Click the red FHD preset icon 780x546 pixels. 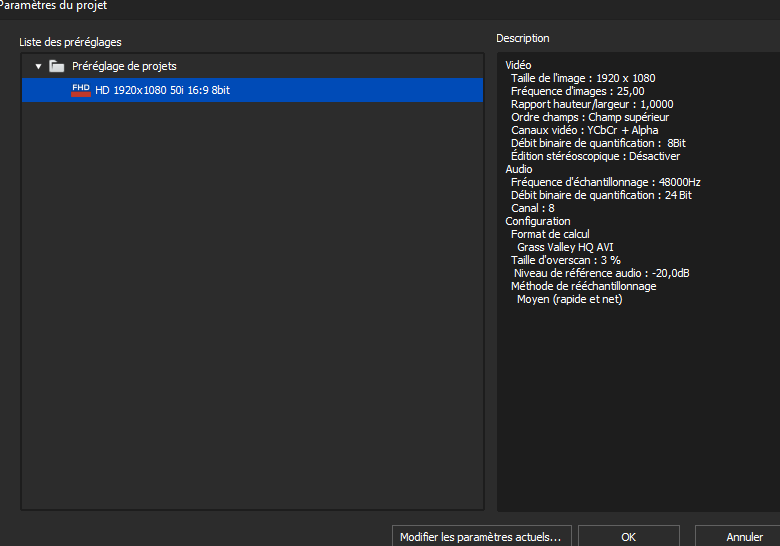click(x=81, y=90)
